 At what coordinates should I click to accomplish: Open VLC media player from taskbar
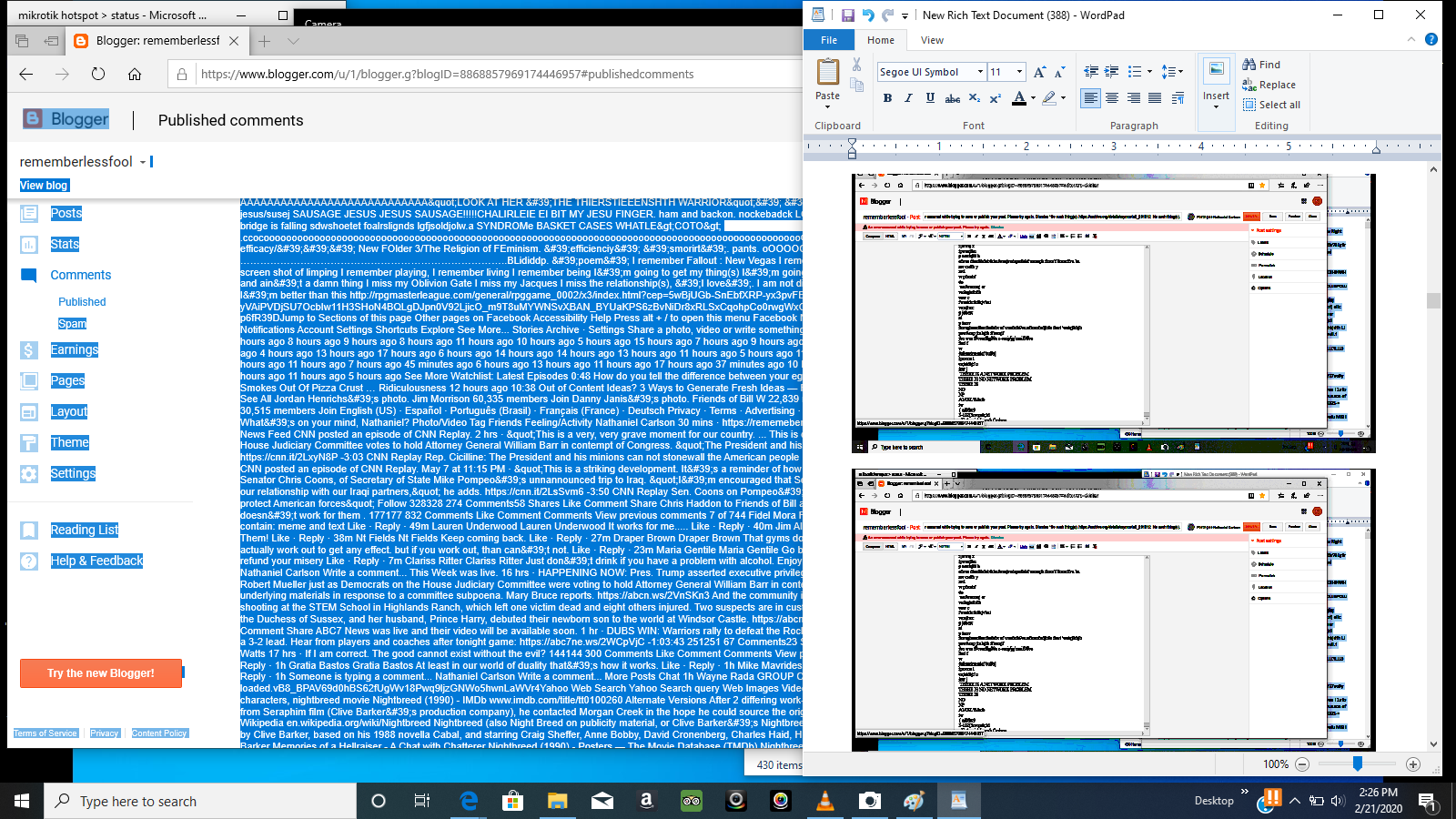pos(825,801)
